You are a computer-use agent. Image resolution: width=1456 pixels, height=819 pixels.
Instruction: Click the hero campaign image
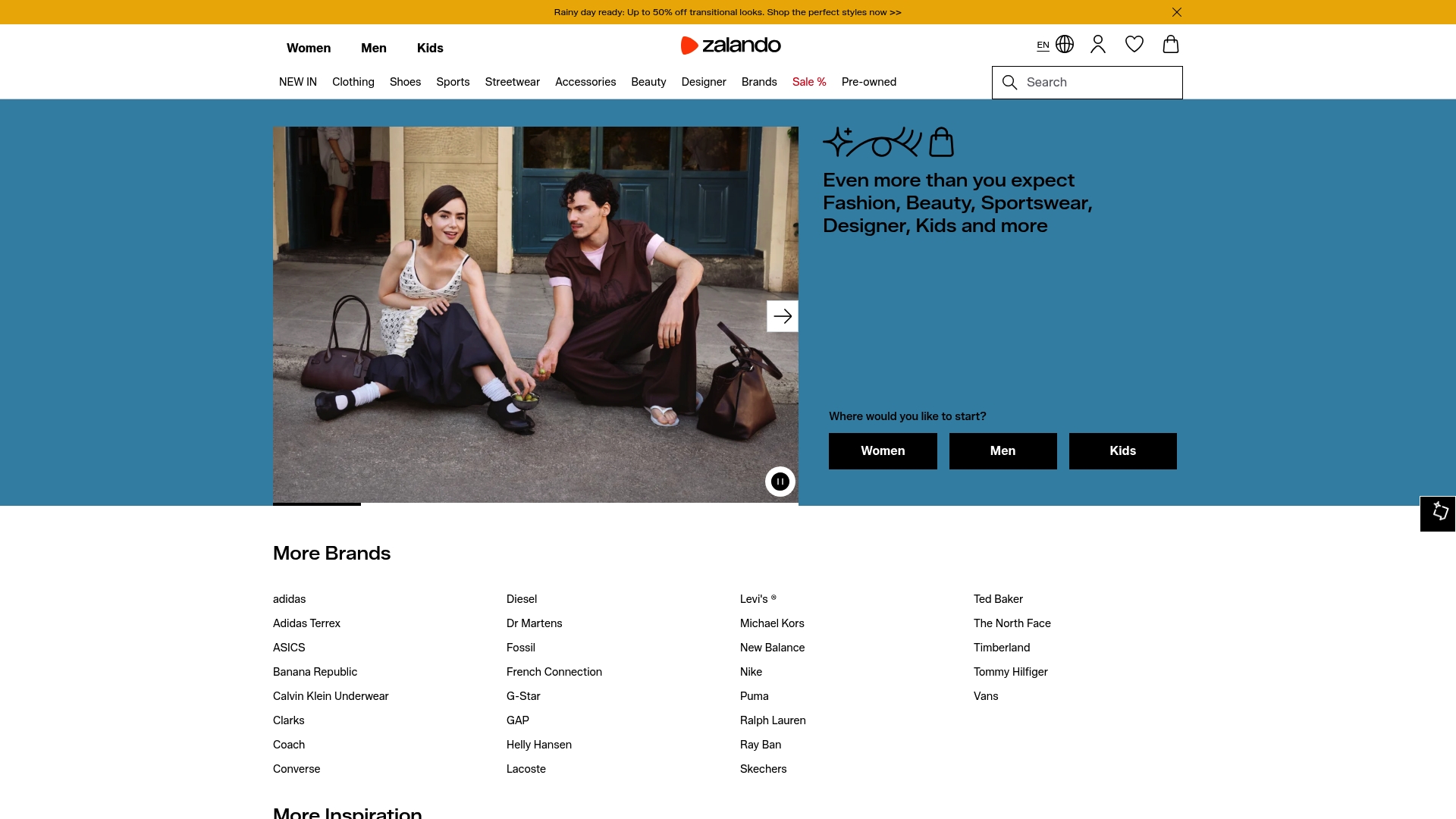[x=535, y=314]
